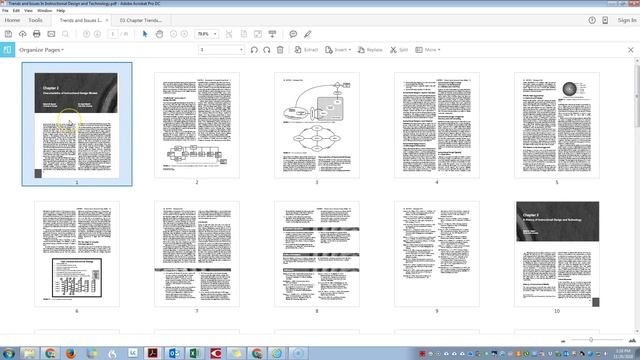Switch to the Home tab
This screenshot has height=360, width=640.
(12, 20)
